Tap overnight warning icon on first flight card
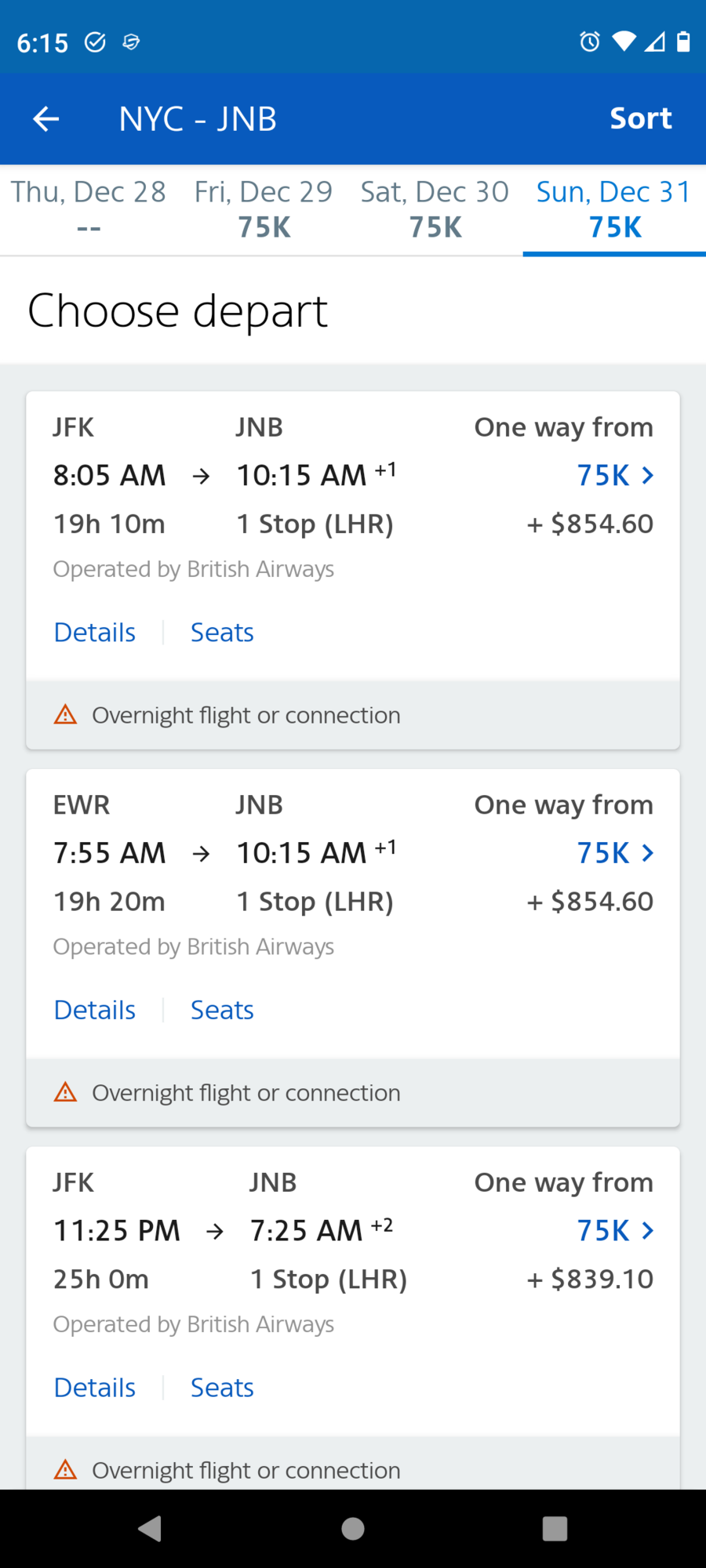The image size is (706, 1568). [x=65, y=714]
